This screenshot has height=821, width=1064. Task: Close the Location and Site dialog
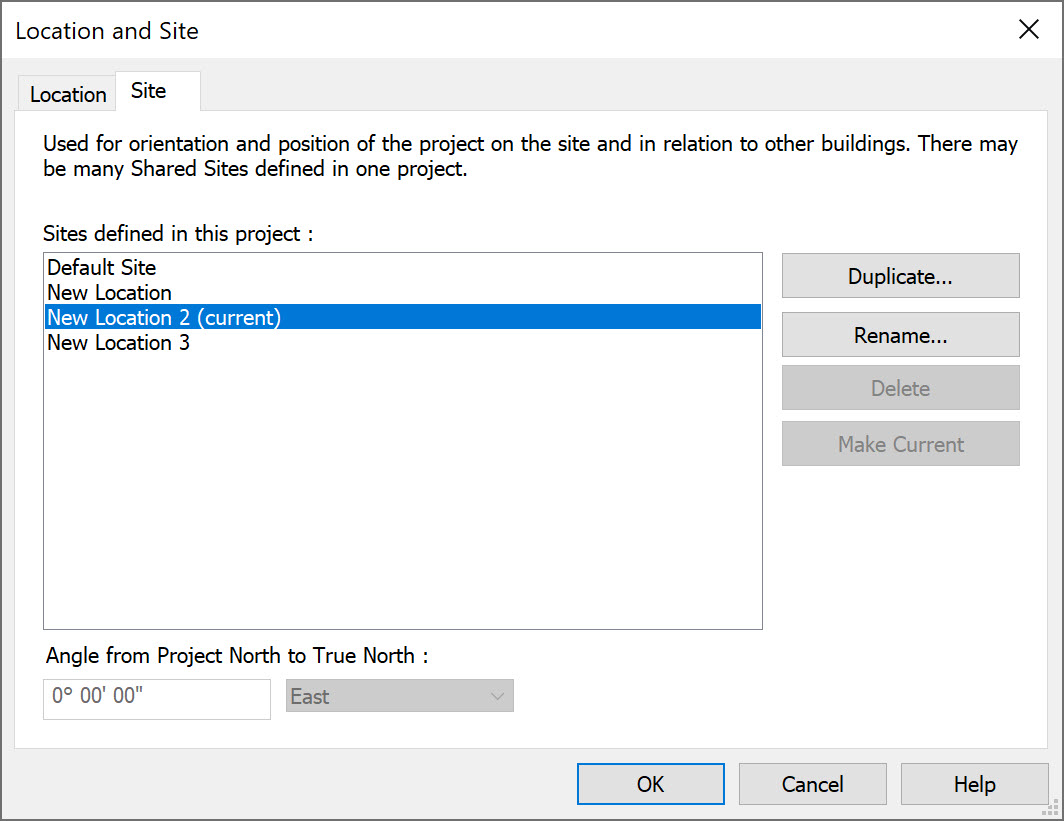(x=1029, y=29)
